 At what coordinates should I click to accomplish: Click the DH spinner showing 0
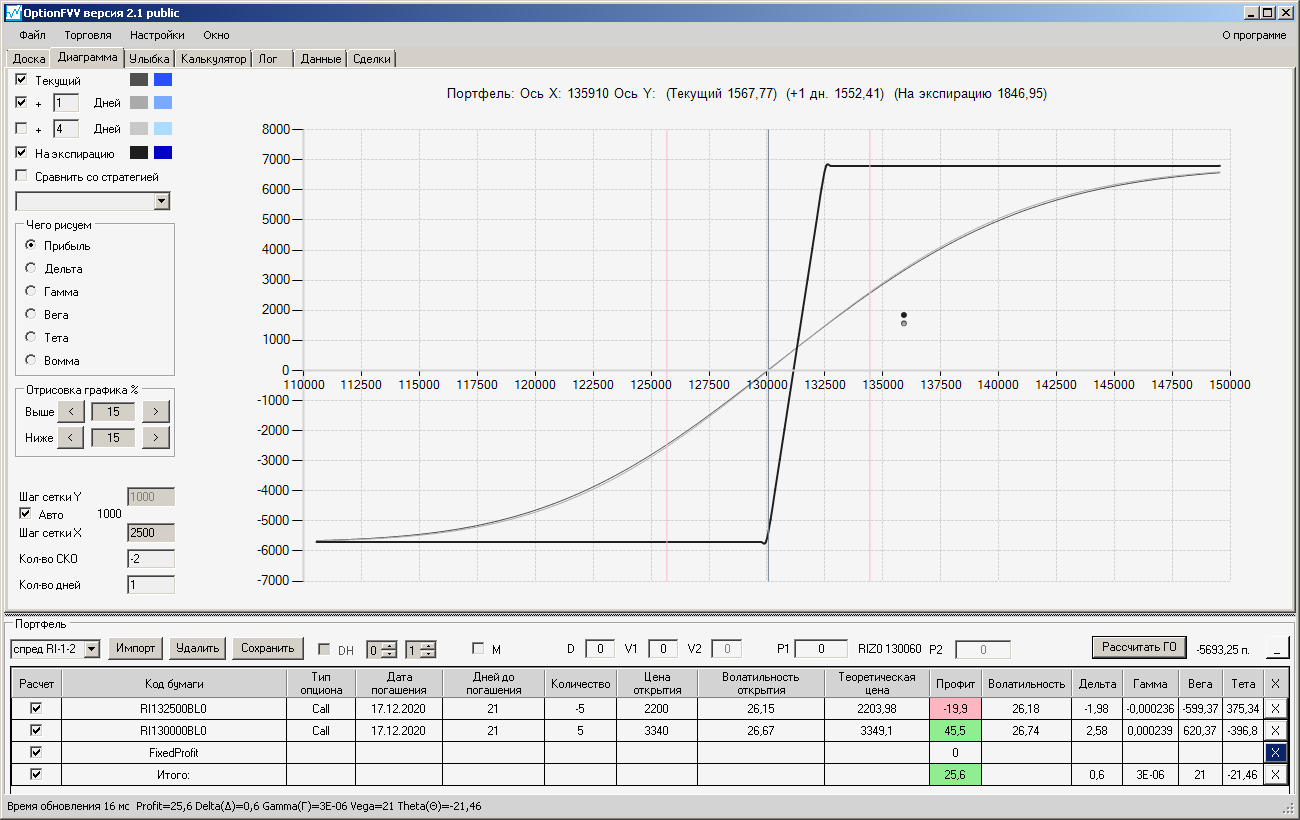[x=381, y=649]
